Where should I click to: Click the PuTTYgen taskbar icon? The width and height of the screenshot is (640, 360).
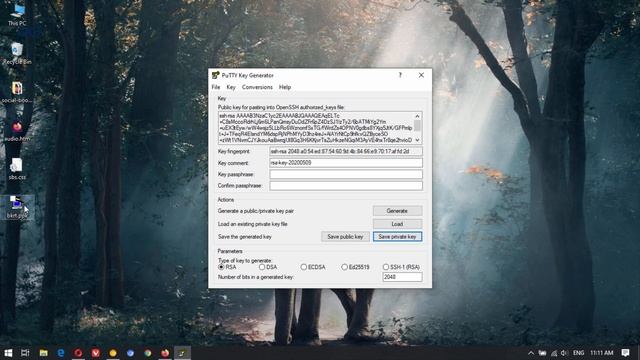[182, 353]
